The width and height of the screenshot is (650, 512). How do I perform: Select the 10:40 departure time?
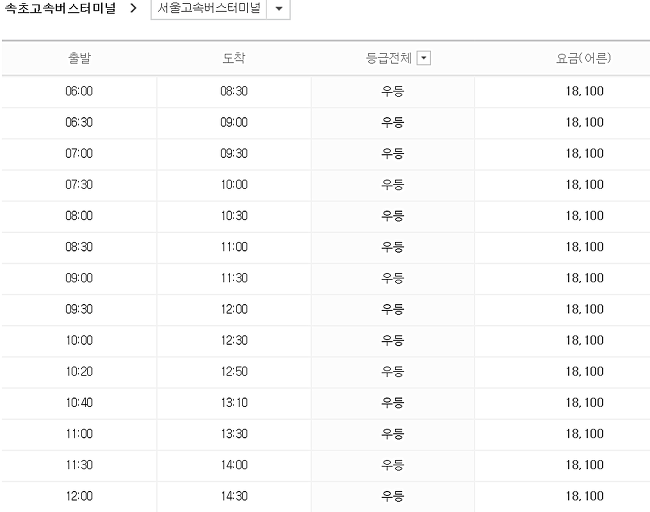[79, 403]
